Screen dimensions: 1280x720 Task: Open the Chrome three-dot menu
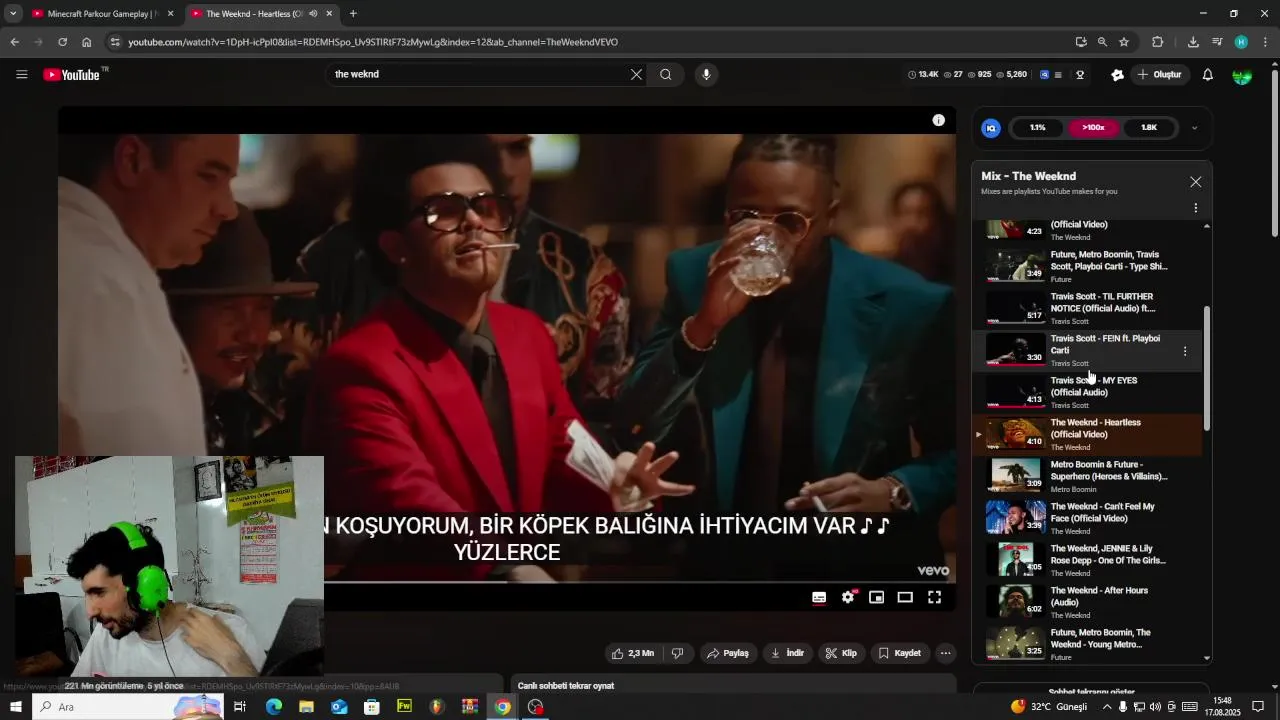coord(1266,42)
